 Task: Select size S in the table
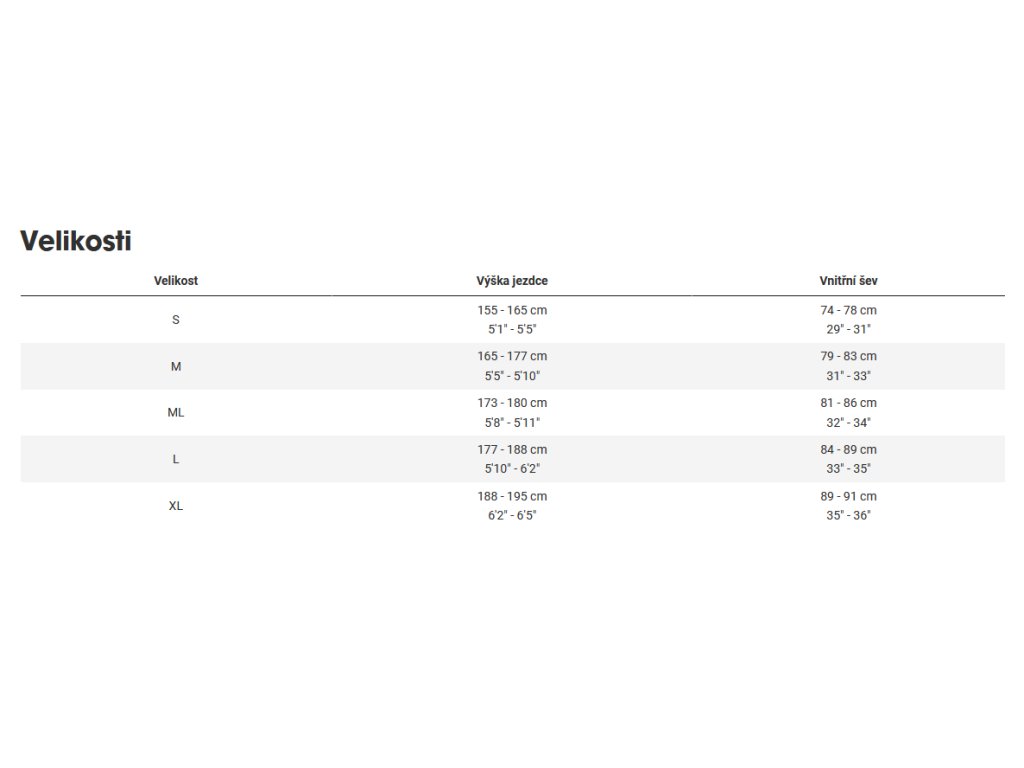tap(176, 320)
